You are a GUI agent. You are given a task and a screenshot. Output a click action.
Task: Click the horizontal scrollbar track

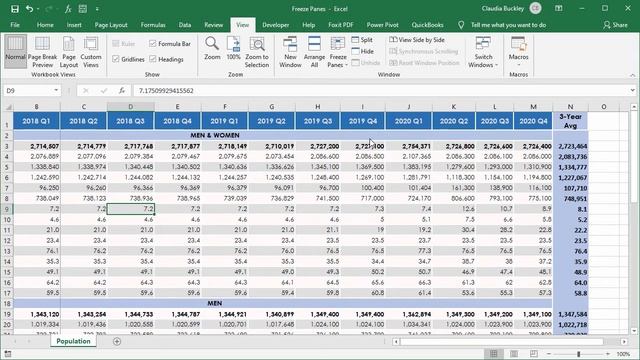click(x=510, y=341)
